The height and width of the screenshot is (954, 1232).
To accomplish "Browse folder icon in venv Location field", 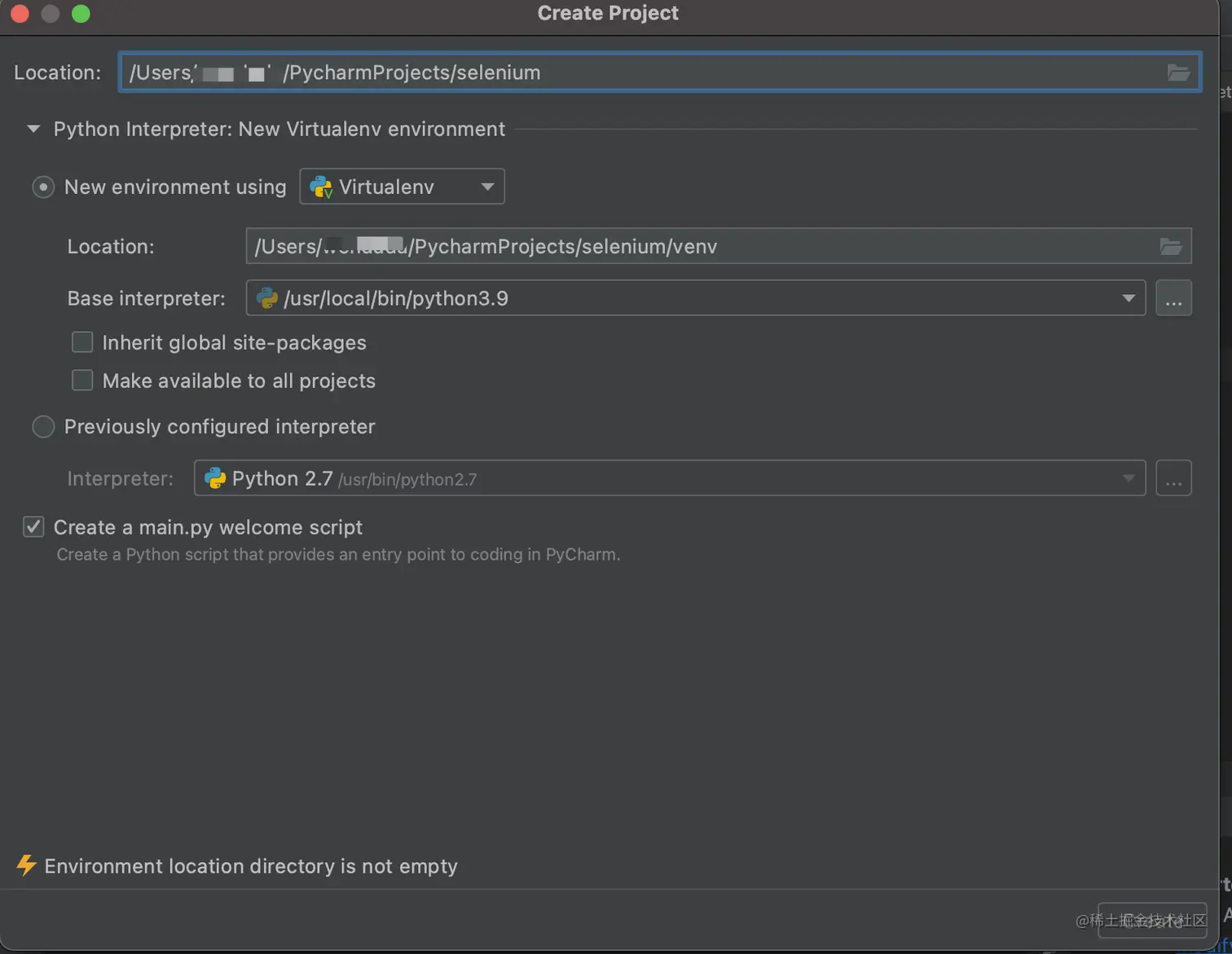I will pos(1171,246).
